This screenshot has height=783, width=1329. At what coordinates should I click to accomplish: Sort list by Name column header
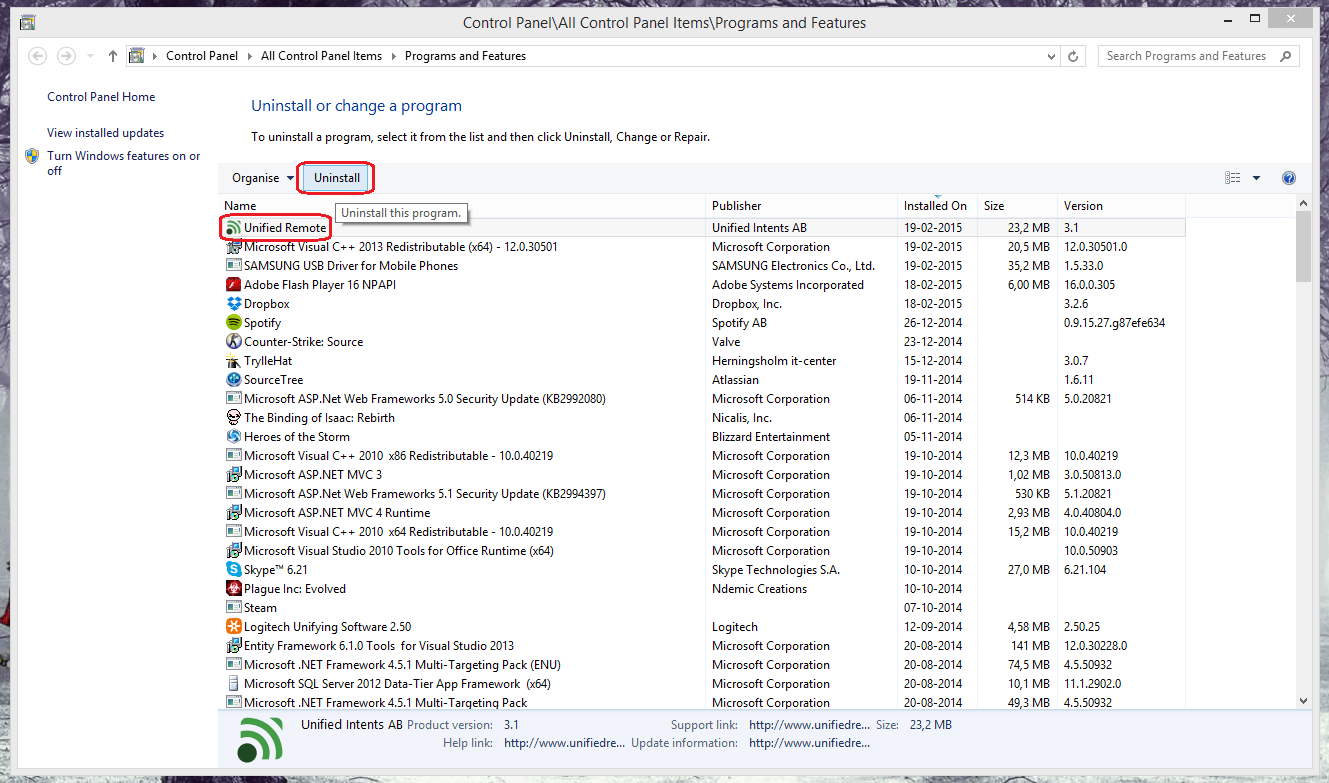click(x=463, y=206)
